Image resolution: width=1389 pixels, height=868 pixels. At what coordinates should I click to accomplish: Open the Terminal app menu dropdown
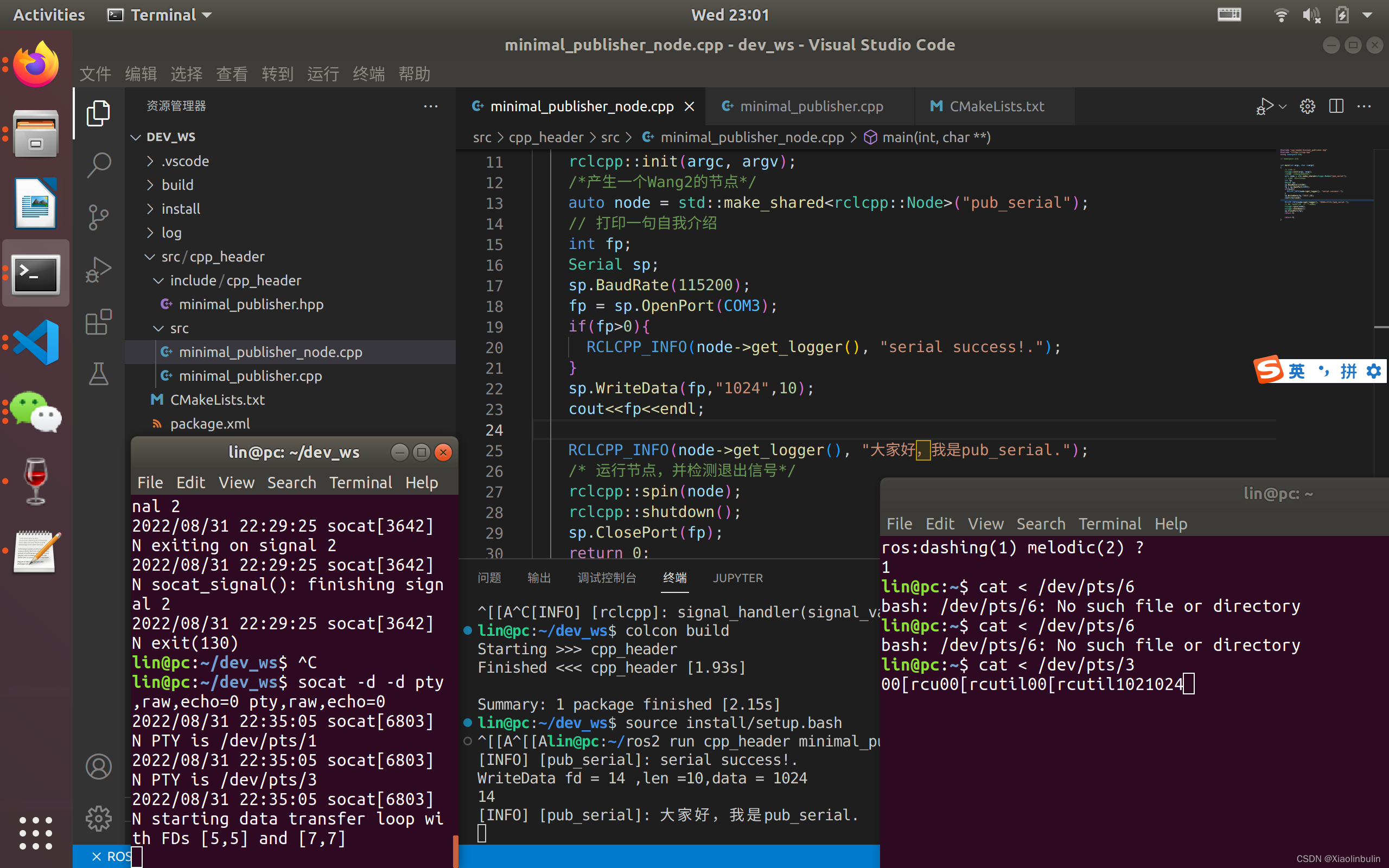tap(160, 15)
